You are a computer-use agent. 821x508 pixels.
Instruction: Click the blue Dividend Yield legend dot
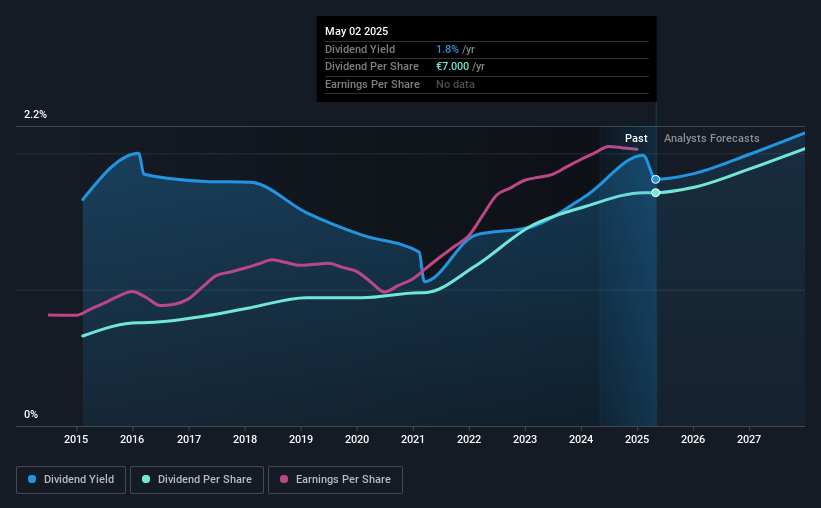point(32,479)
